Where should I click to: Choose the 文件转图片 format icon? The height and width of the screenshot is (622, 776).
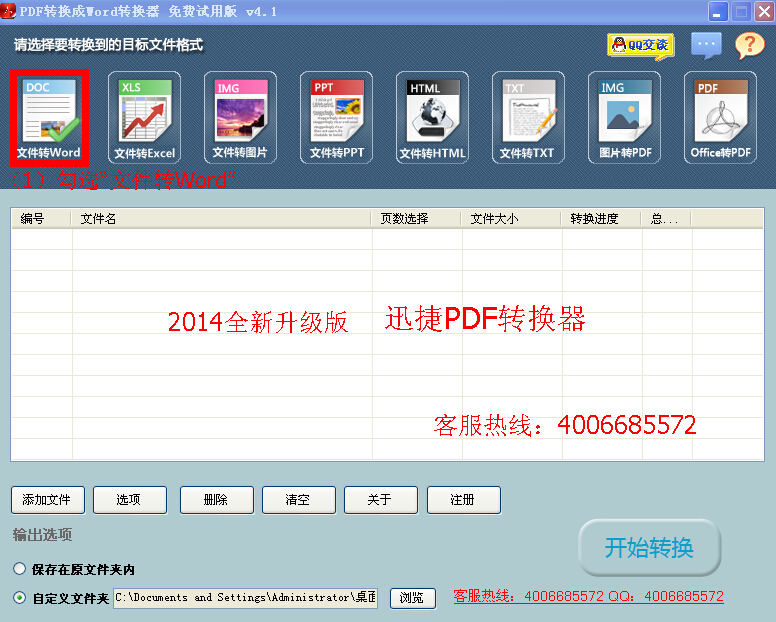point(241,118)
